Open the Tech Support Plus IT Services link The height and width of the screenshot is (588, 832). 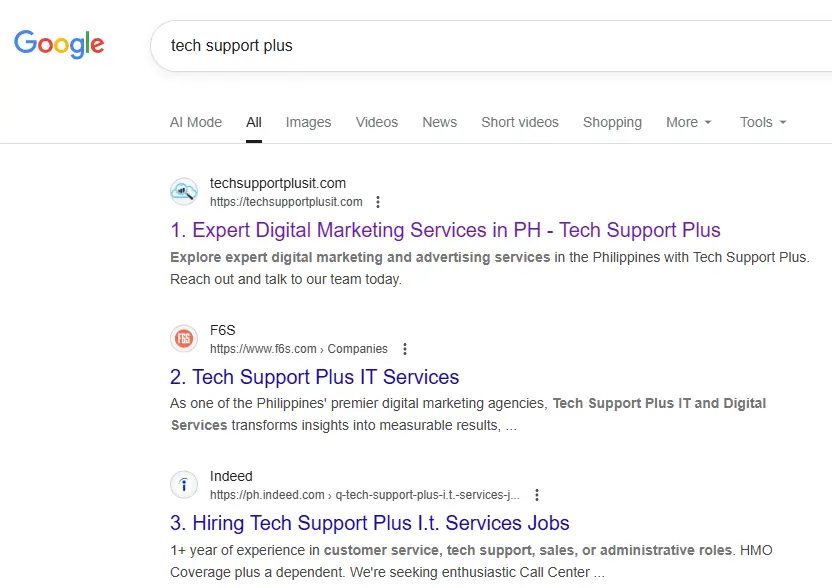click(314, 377)
